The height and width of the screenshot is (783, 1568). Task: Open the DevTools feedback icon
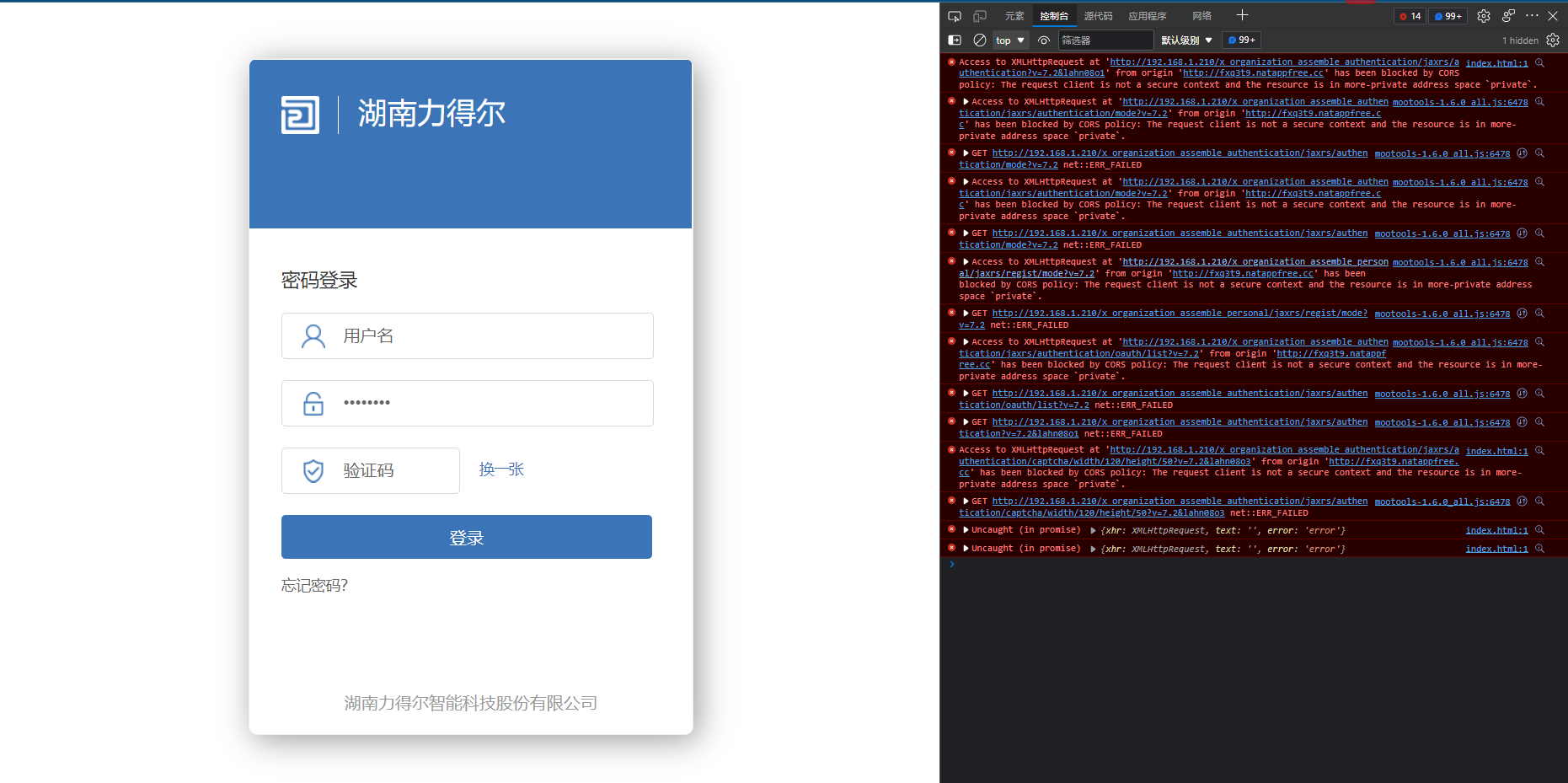click(x=1508, y=16)
